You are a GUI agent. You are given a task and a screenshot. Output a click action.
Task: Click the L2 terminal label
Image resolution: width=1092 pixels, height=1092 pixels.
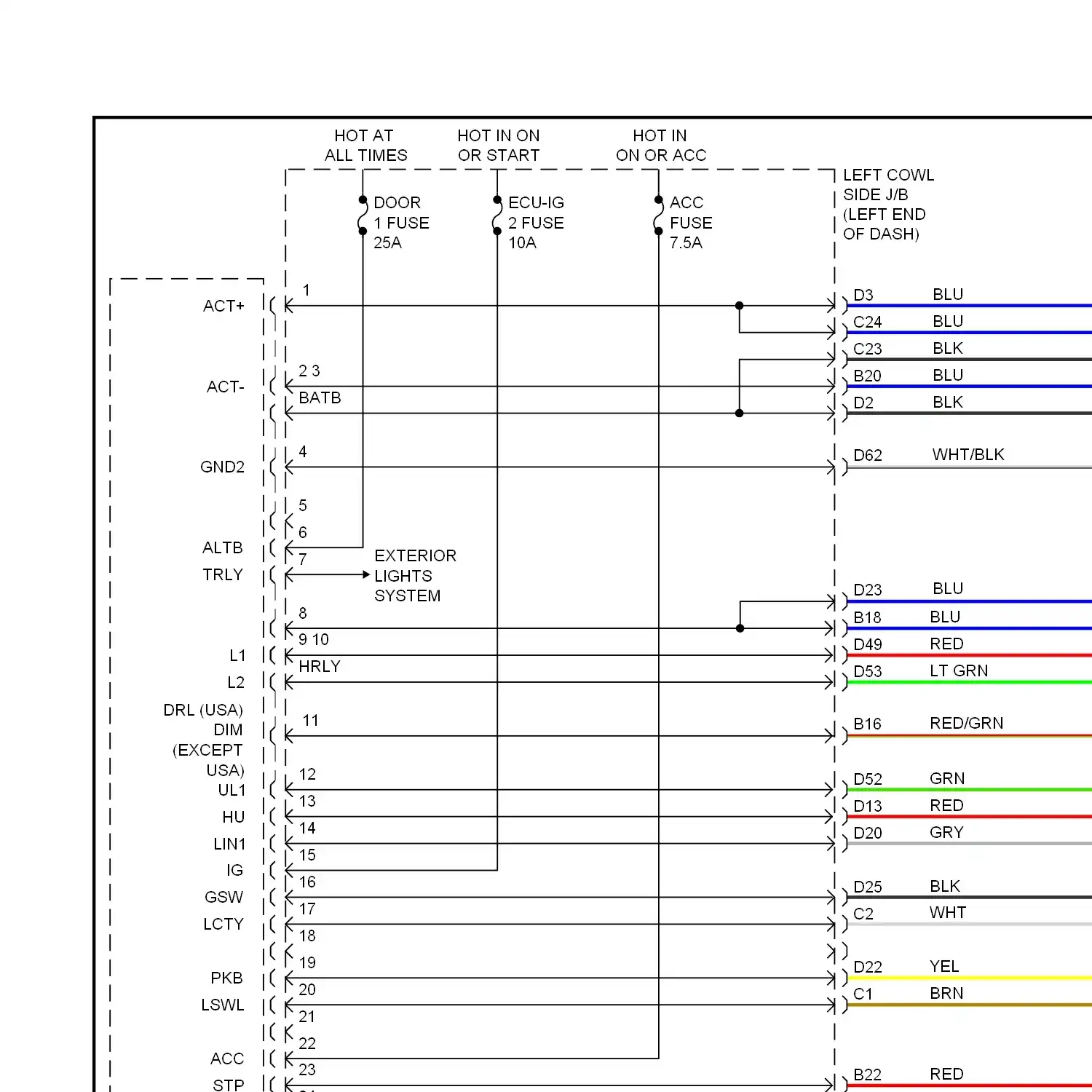[x=236, y=682]
